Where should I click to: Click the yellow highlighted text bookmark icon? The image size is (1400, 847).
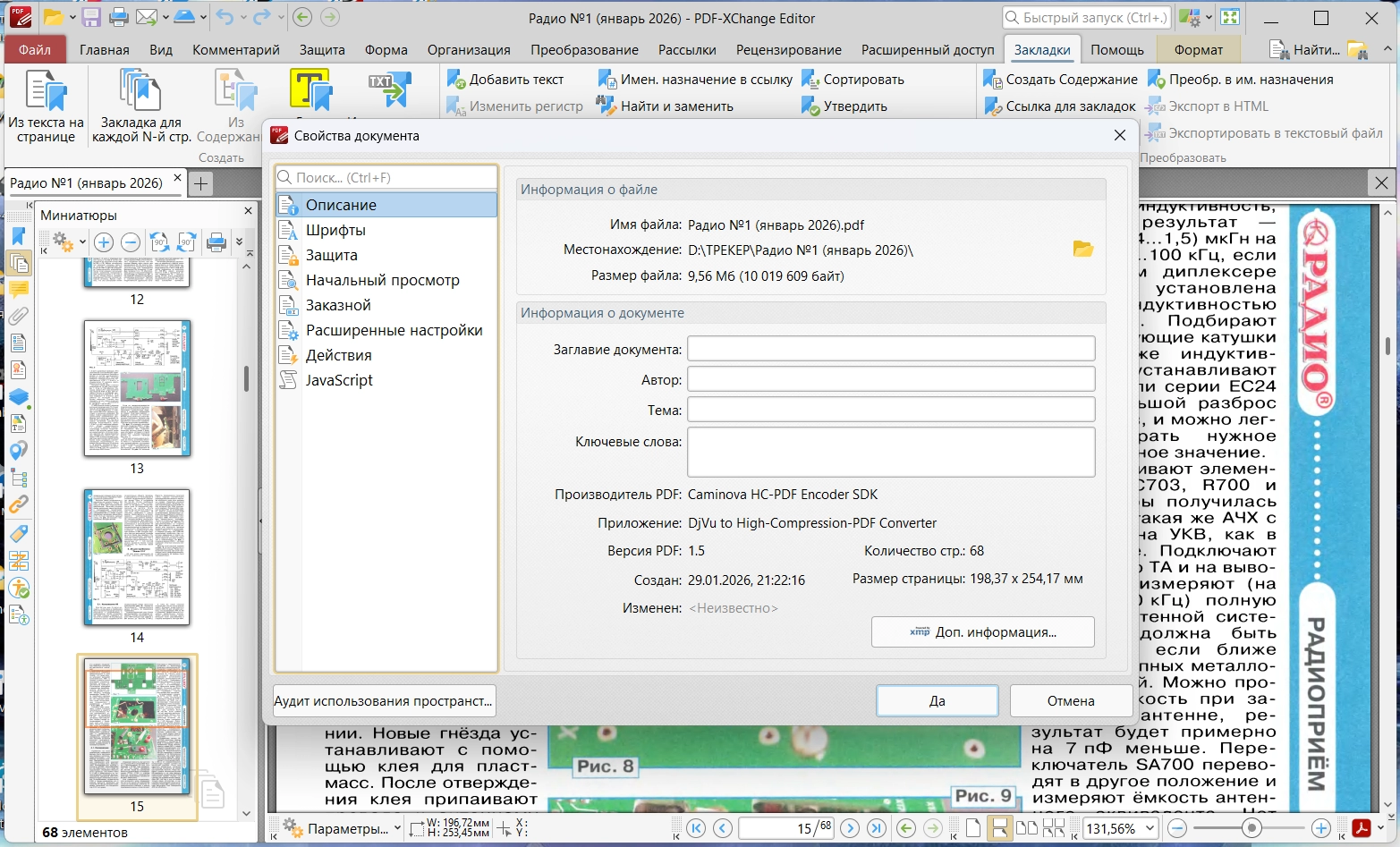tap(310, 91)
